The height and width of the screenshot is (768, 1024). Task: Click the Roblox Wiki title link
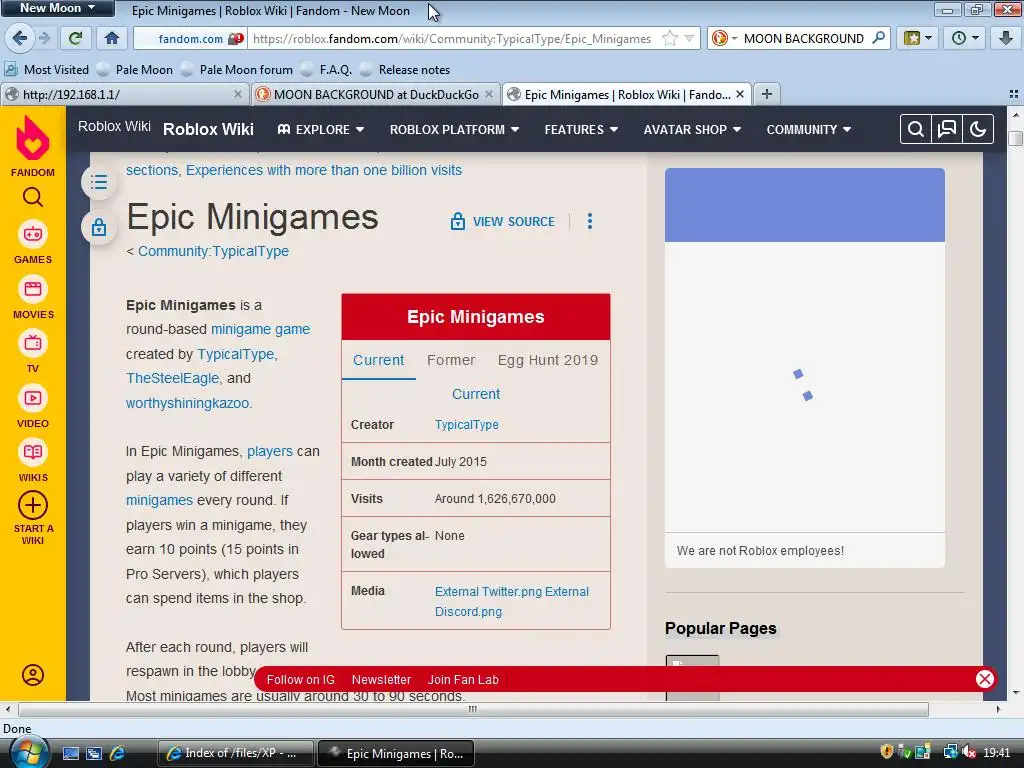click(208, 129)
